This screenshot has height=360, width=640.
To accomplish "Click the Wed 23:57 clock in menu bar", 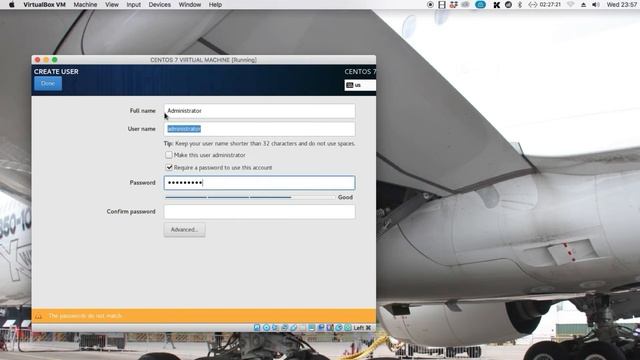I will click(x=622, y=4).
